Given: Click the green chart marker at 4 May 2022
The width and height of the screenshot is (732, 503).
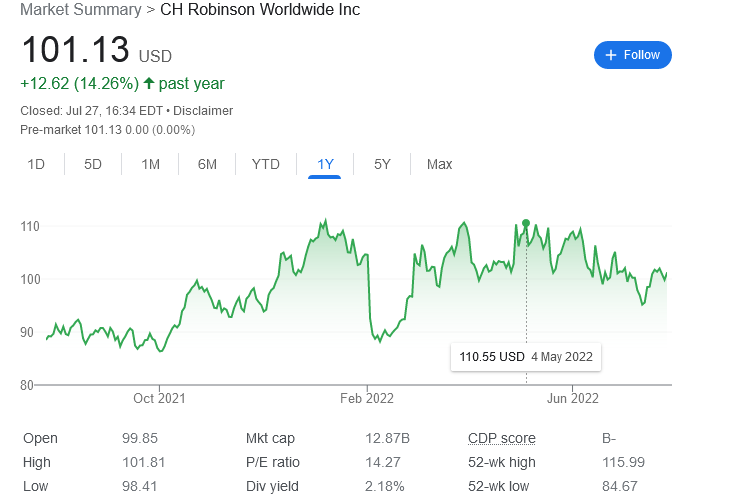Looking at the screenshot, I should click(x=526, y=223).
